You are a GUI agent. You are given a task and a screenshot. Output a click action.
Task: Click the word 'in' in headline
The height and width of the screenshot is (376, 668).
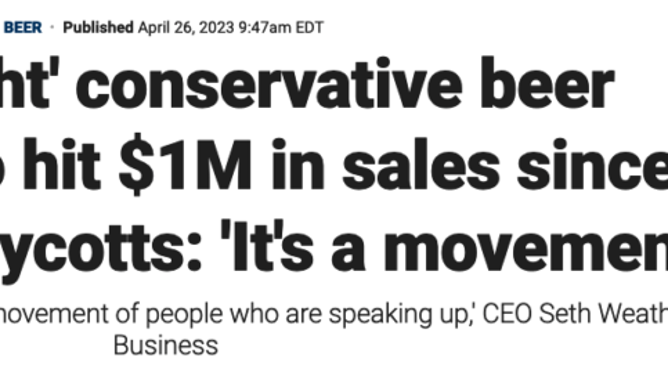(x=298, y=164)
